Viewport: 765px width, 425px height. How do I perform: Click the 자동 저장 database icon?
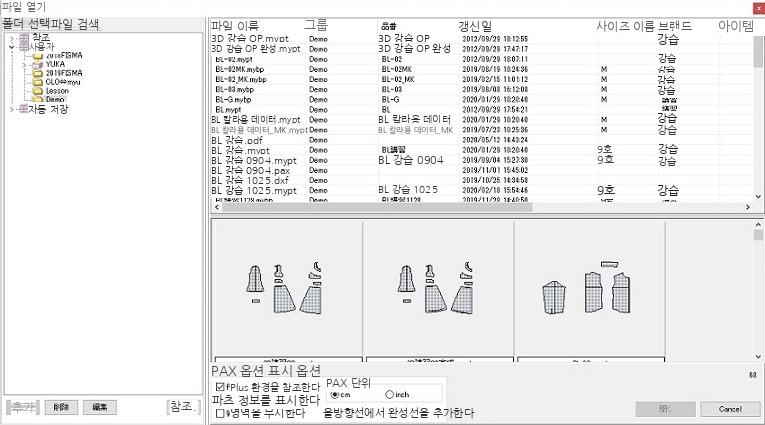pos(23,109)
